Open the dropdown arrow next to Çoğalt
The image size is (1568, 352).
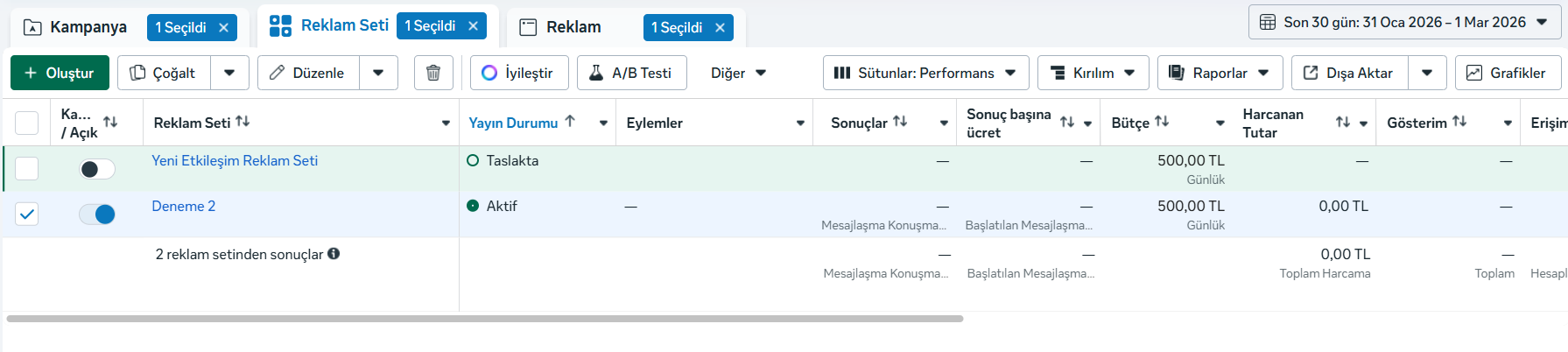229,73
